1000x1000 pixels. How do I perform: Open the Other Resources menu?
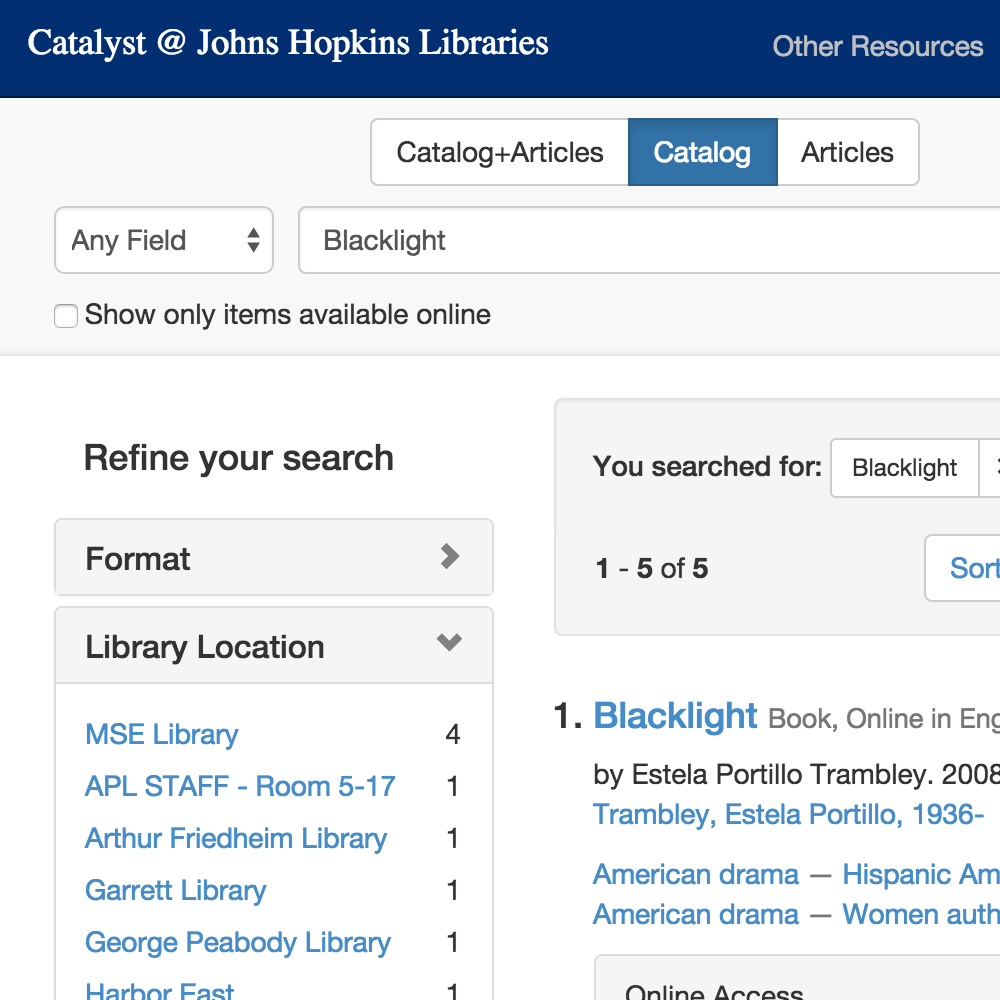878,47
